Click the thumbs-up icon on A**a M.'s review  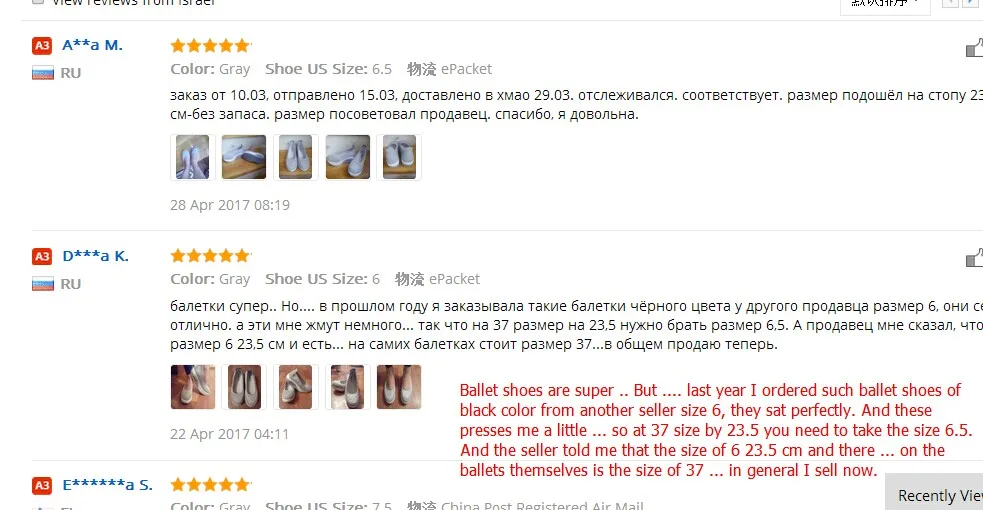coord(975,48)
